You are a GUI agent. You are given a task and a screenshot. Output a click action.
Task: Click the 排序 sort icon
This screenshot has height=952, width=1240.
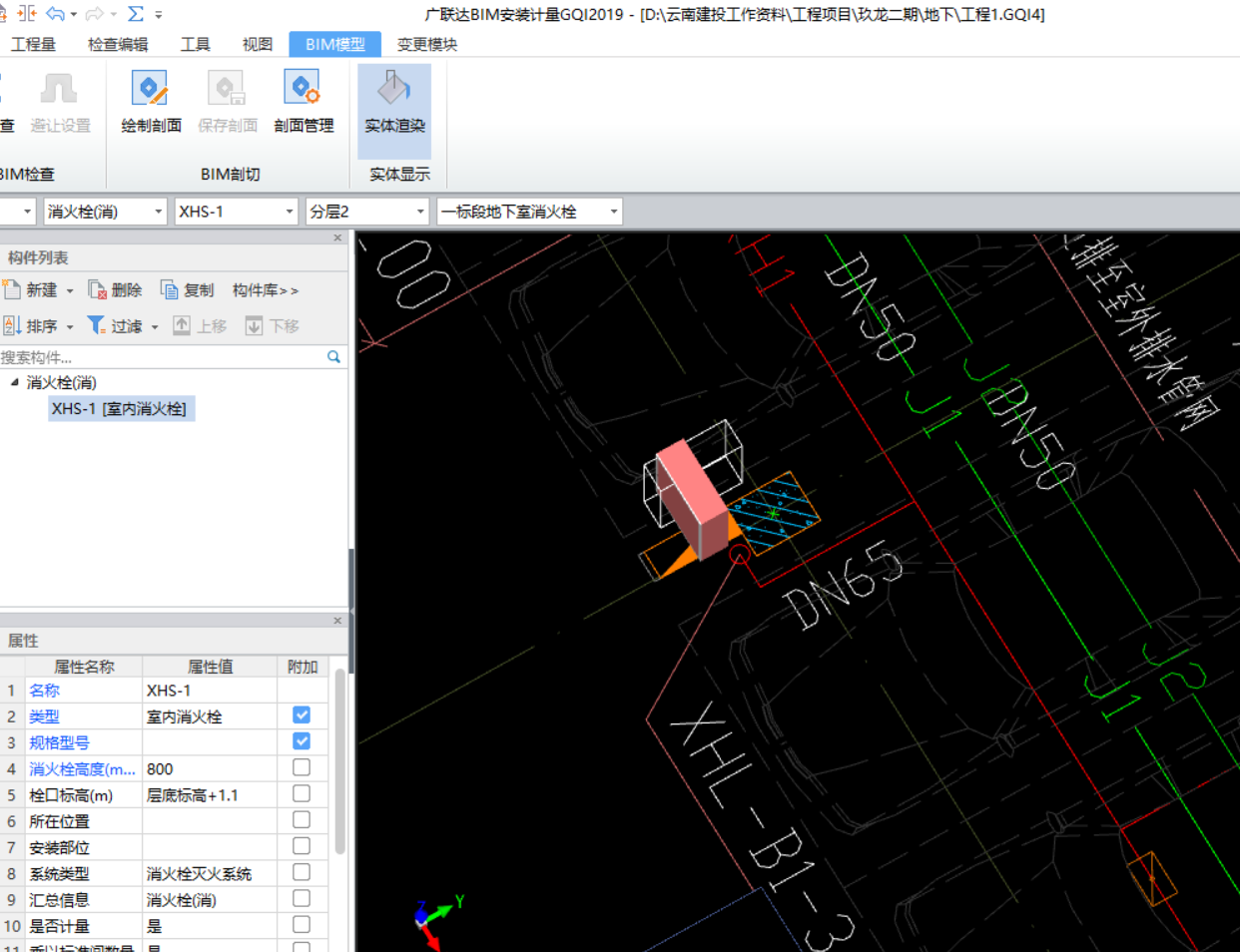click(x=12, y=325)
